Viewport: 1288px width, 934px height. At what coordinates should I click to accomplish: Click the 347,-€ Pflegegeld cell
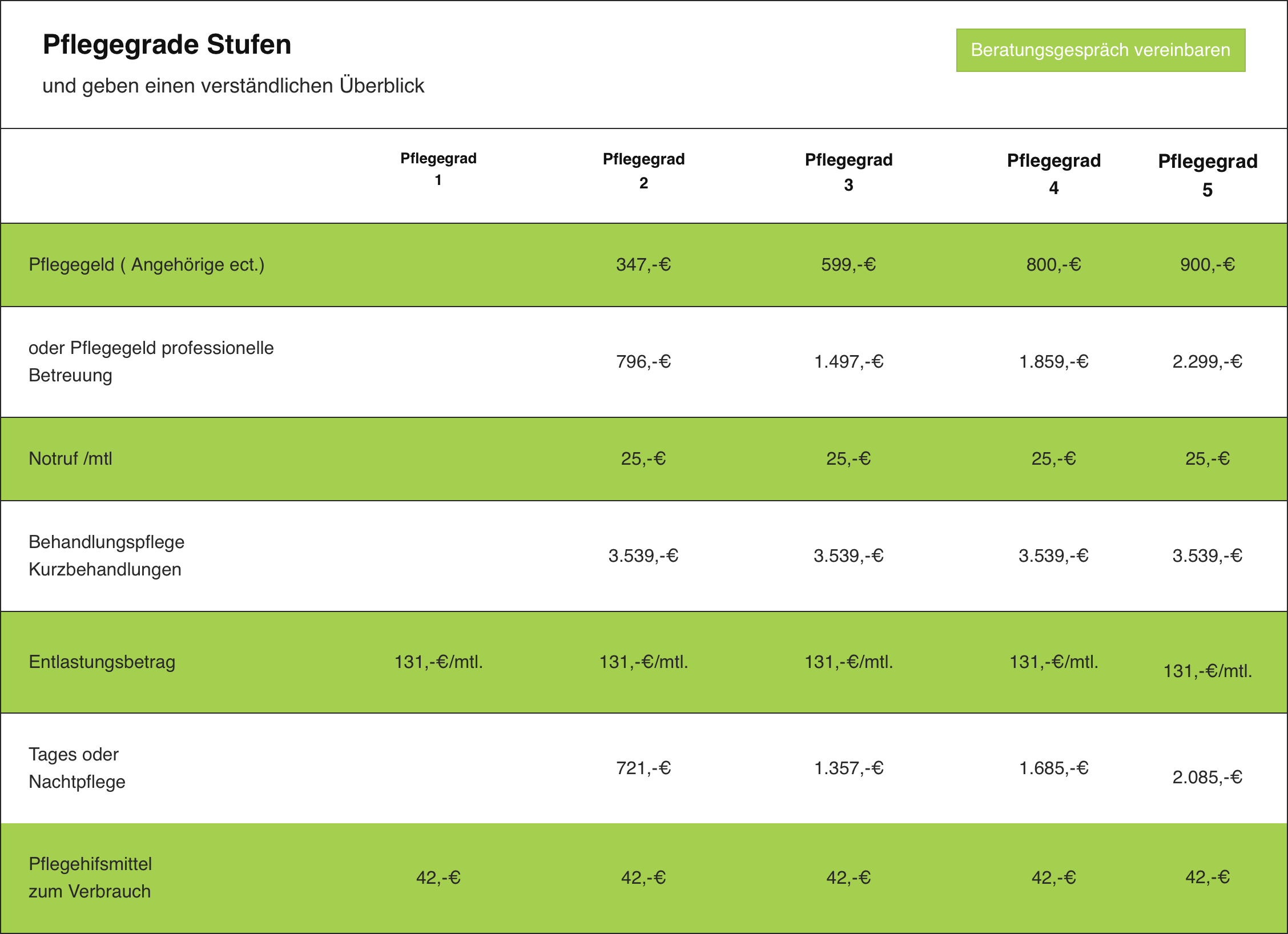click(x=643, y=265)
